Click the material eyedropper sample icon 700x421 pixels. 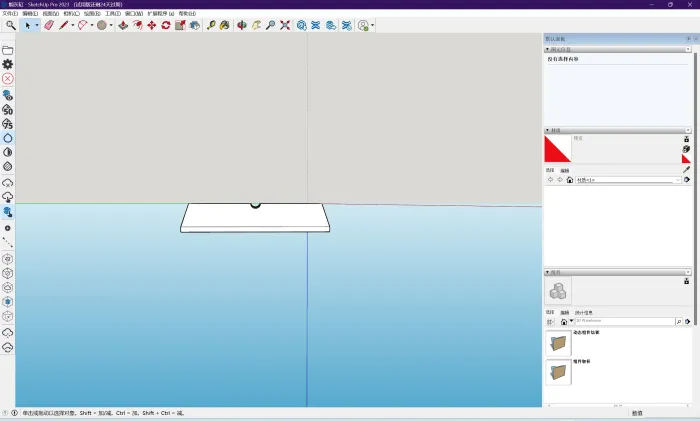point(686,170)
